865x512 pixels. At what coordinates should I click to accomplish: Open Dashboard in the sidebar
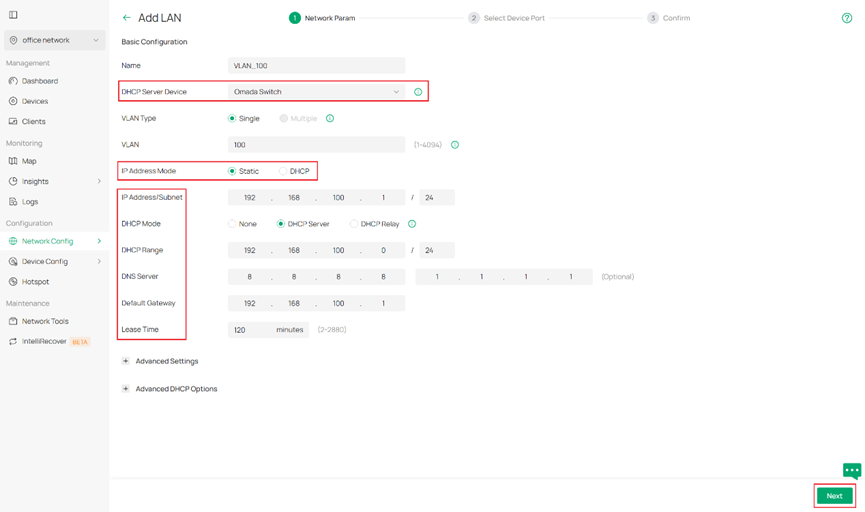point(40,81)
